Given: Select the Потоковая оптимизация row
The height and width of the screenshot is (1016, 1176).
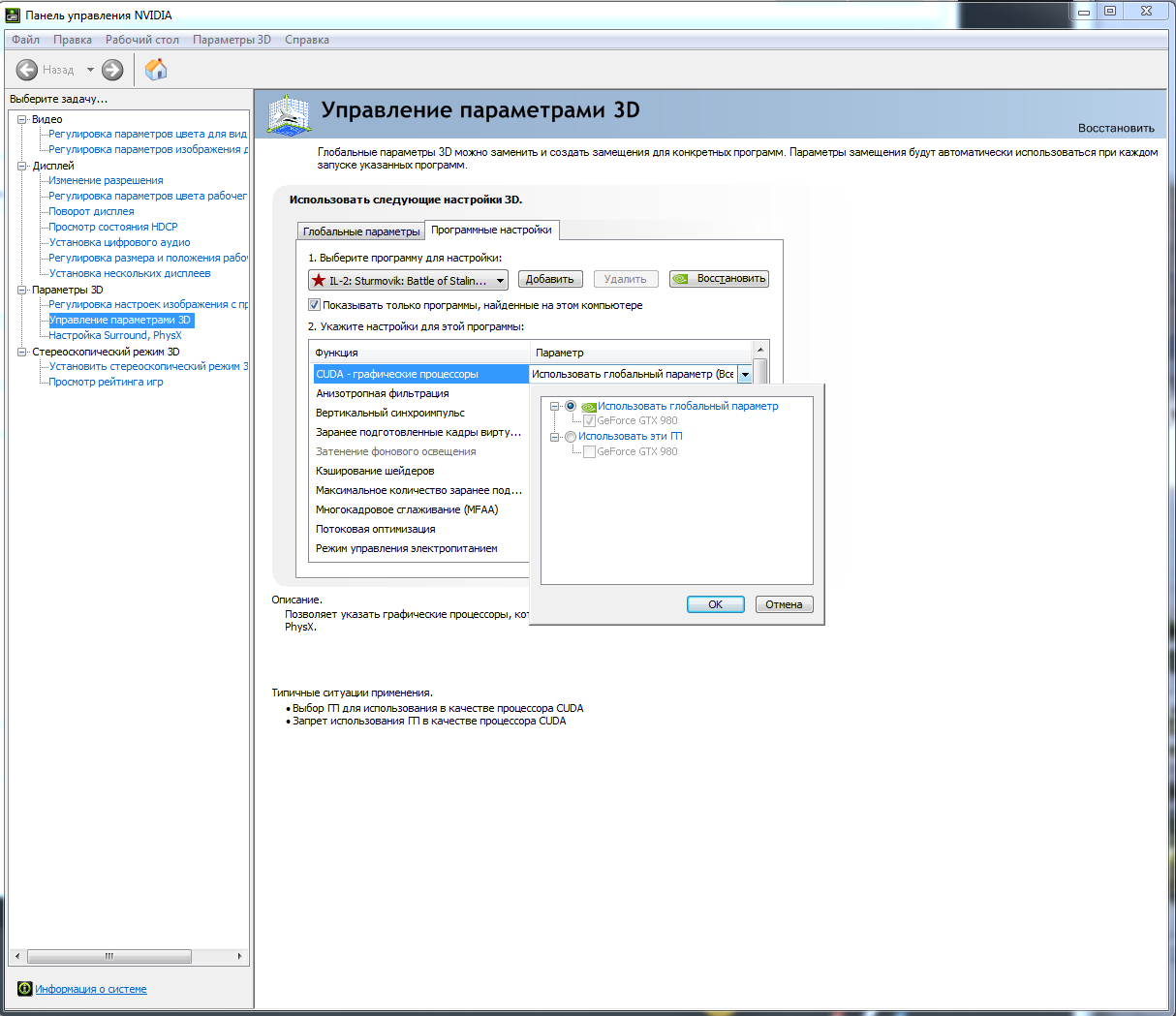Looking at the screenshot, I should 421,529.
